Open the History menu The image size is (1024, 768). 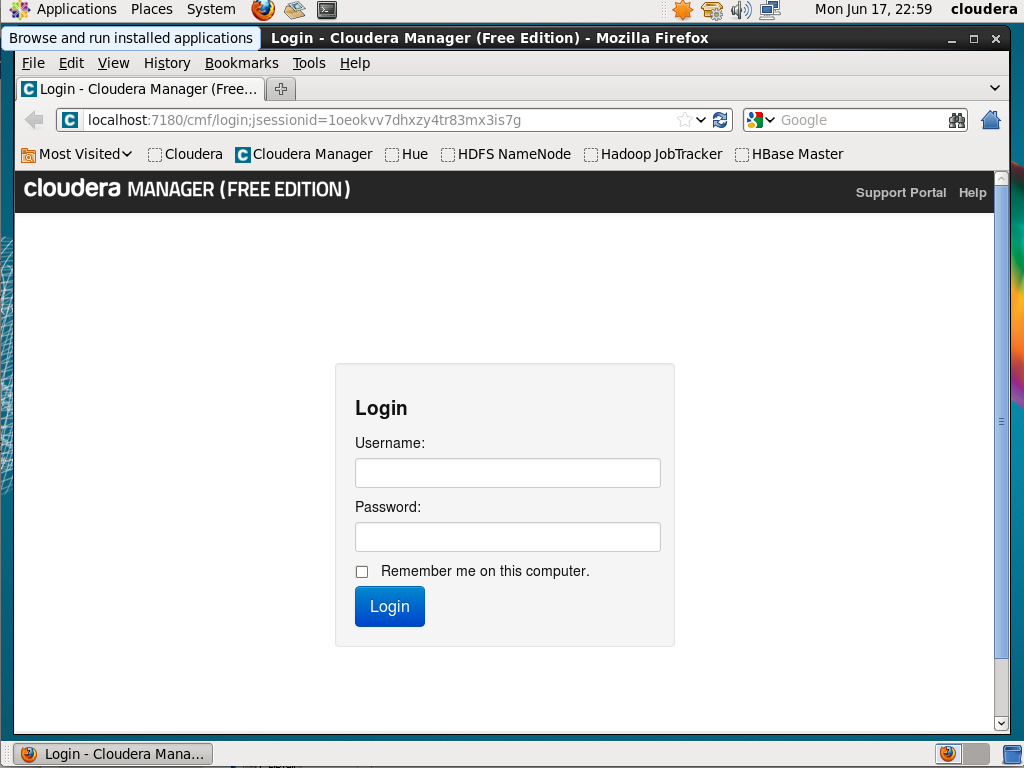coord(167,63)
